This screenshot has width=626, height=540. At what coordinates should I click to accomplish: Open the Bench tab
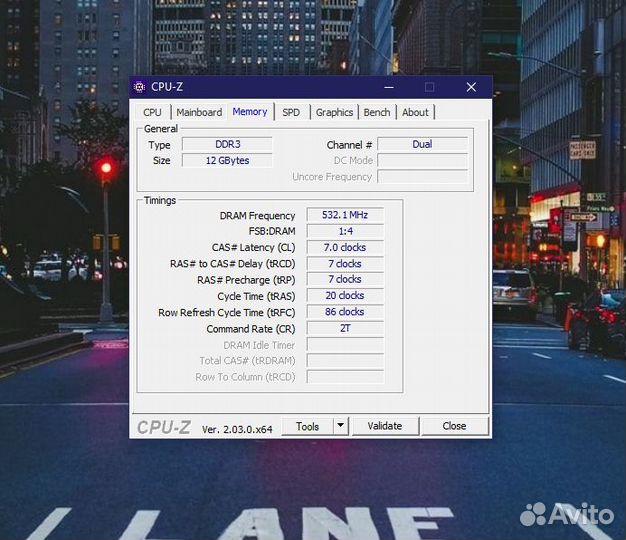(377, 113)
